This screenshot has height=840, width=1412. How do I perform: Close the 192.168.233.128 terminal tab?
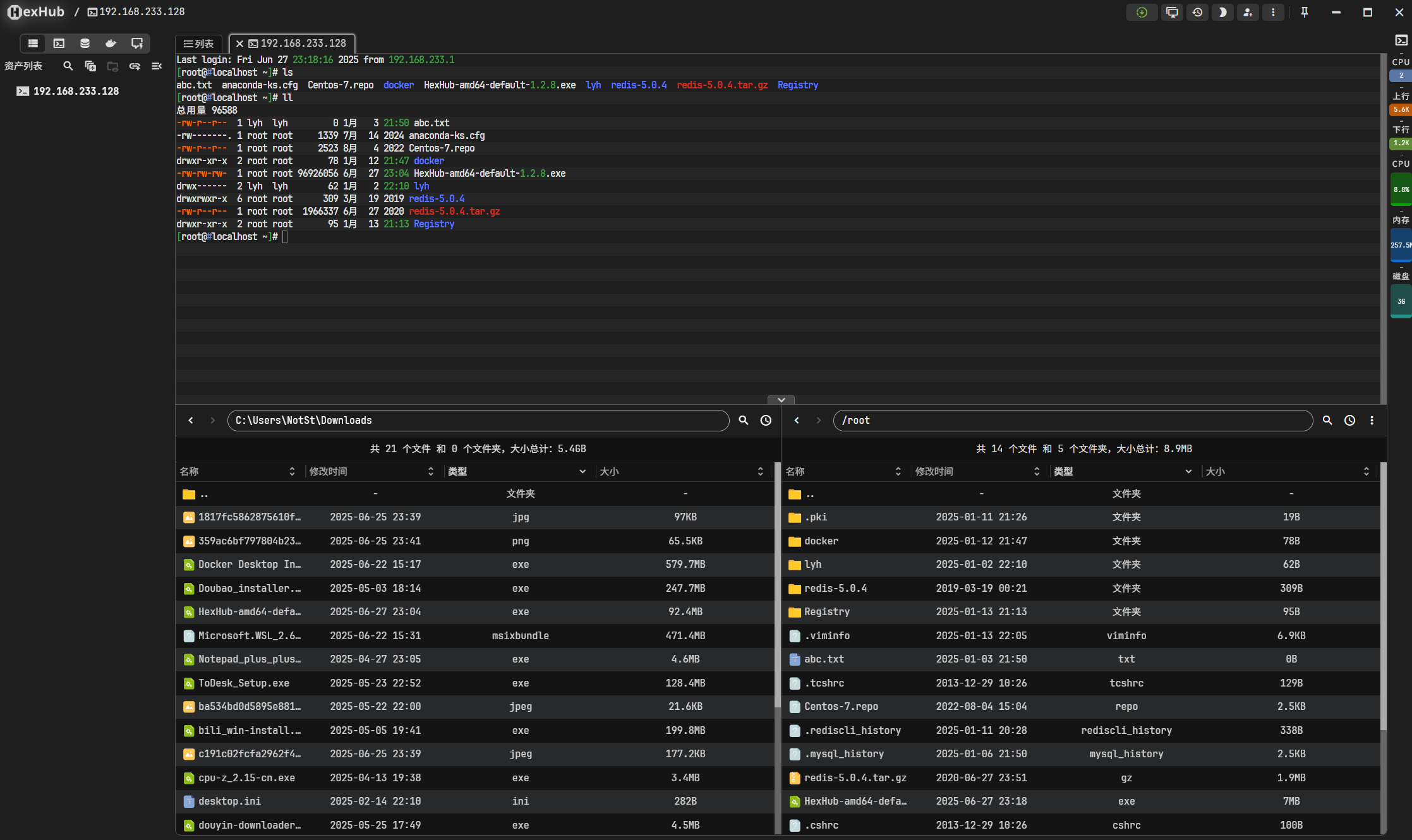[x=239, y=44]
